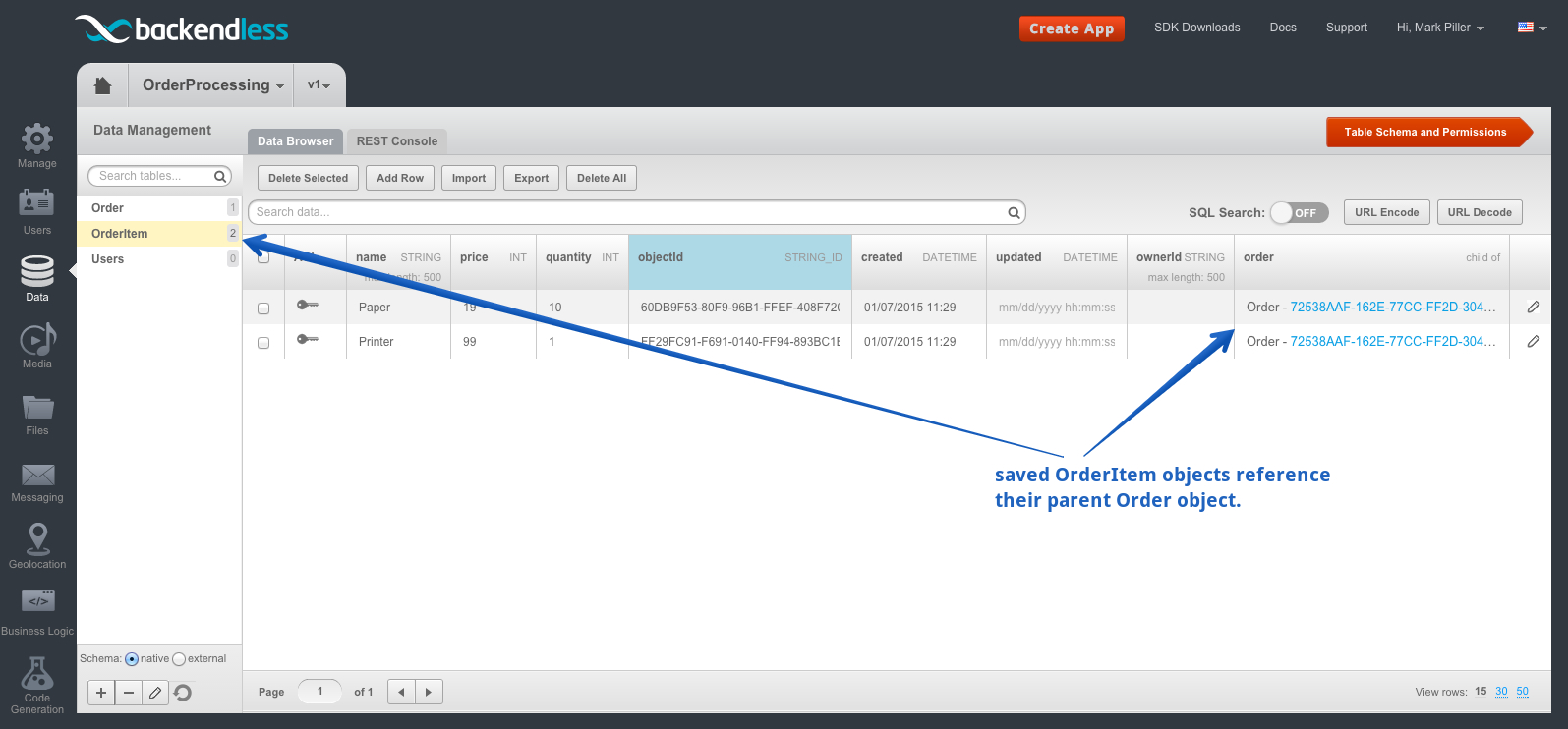Sort by the price column header
The height and width of the screenshot is (729, 1568).
point(494,262)
